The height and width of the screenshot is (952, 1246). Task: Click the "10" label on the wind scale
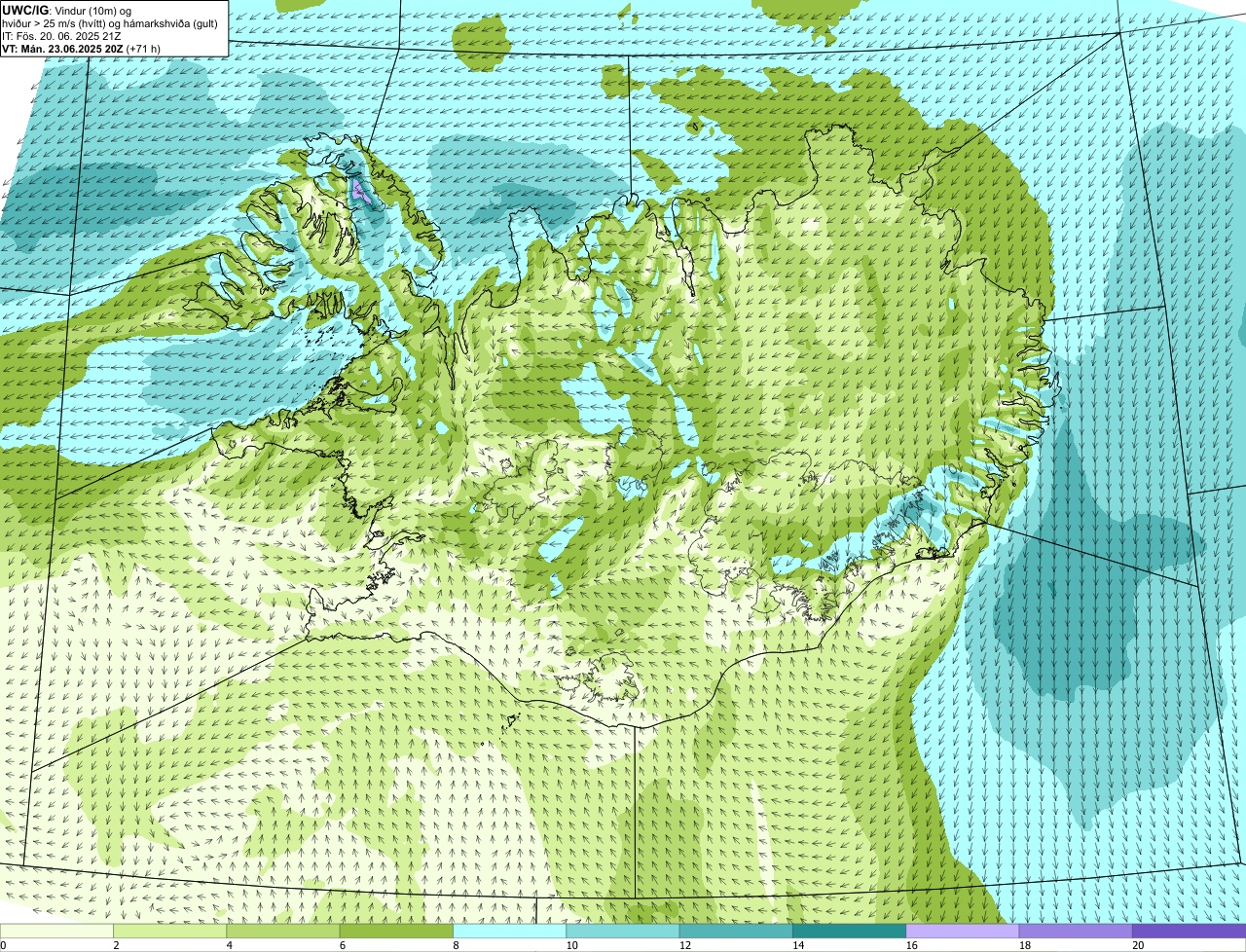tap(571, 945)
